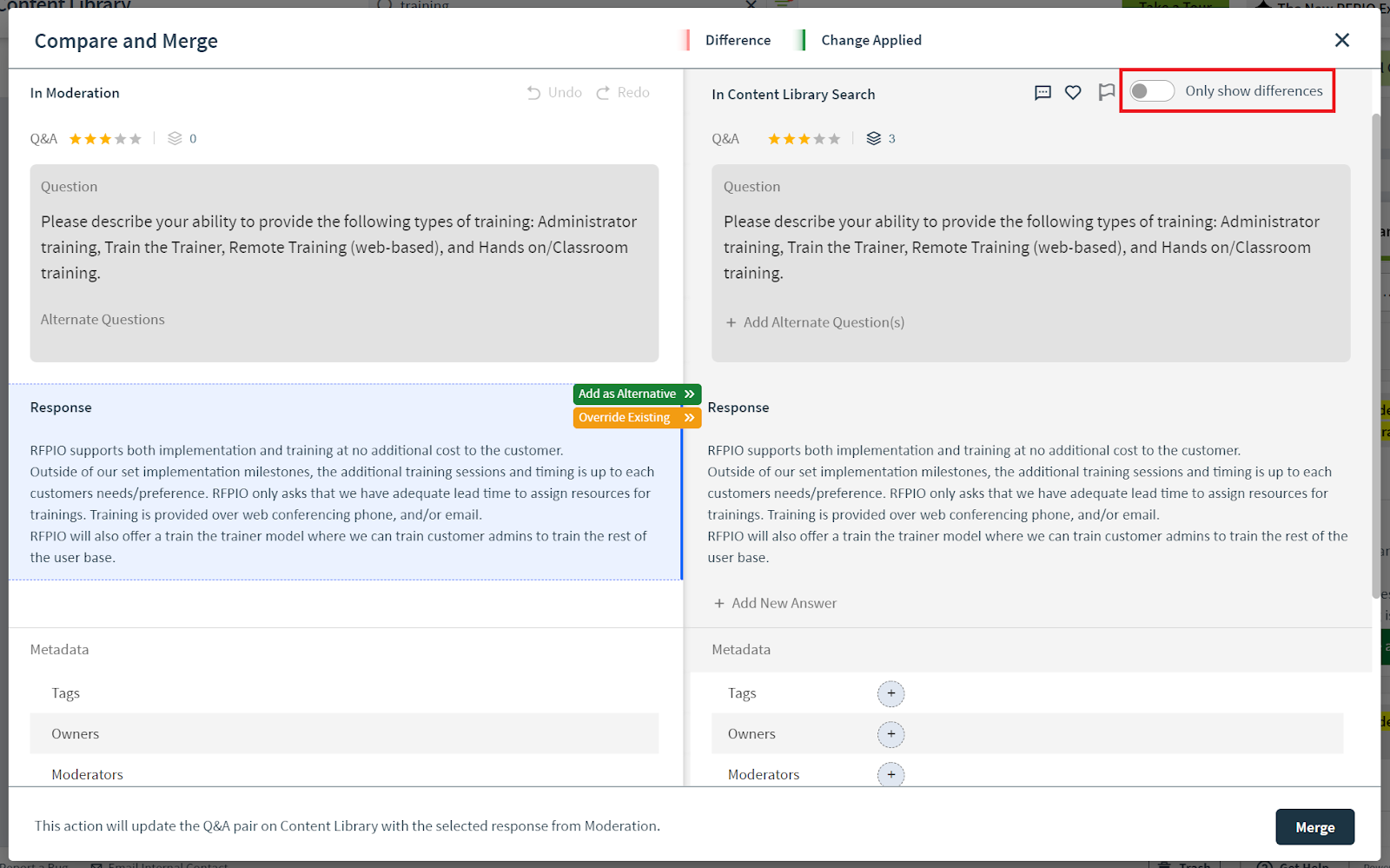Viewport: 1390px width, 868px height.
Task: Click the layers icon showing 3 in Library pane
Action: point(874,138)
